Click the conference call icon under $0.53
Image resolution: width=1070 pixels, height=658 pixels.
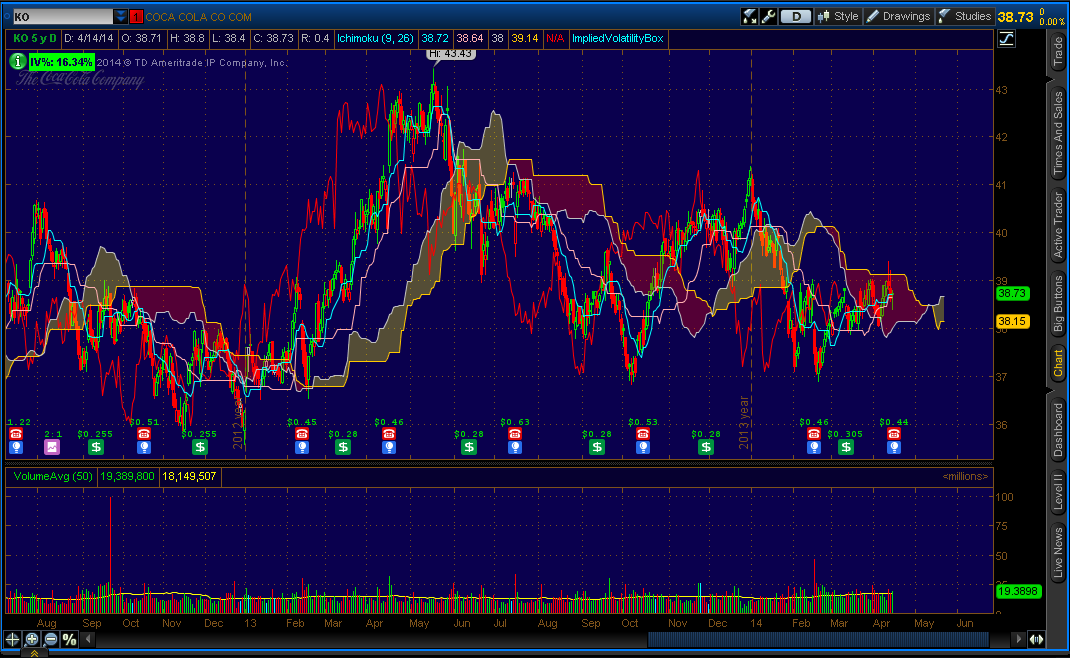(x=643, y=434)
